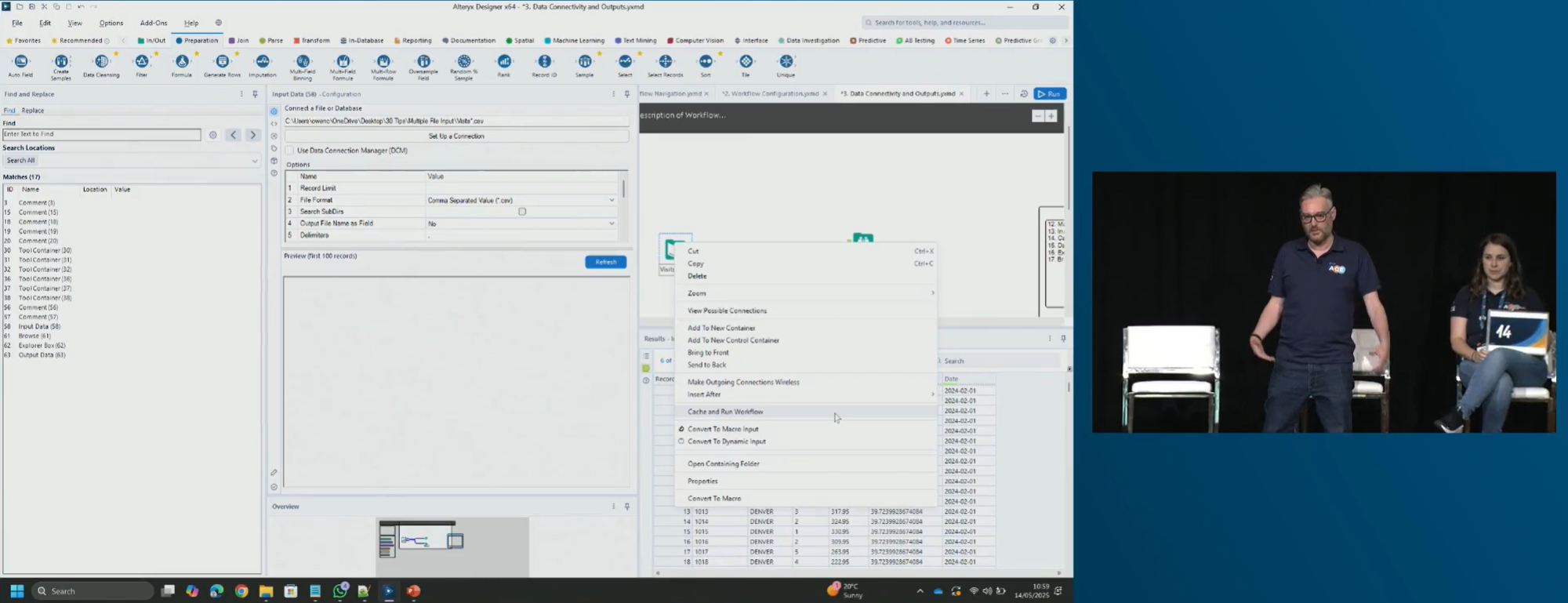Choose Convert To Macro Input radio option
The height and width of the screenshot is (603, 1568).
click(x=681, y=429)
